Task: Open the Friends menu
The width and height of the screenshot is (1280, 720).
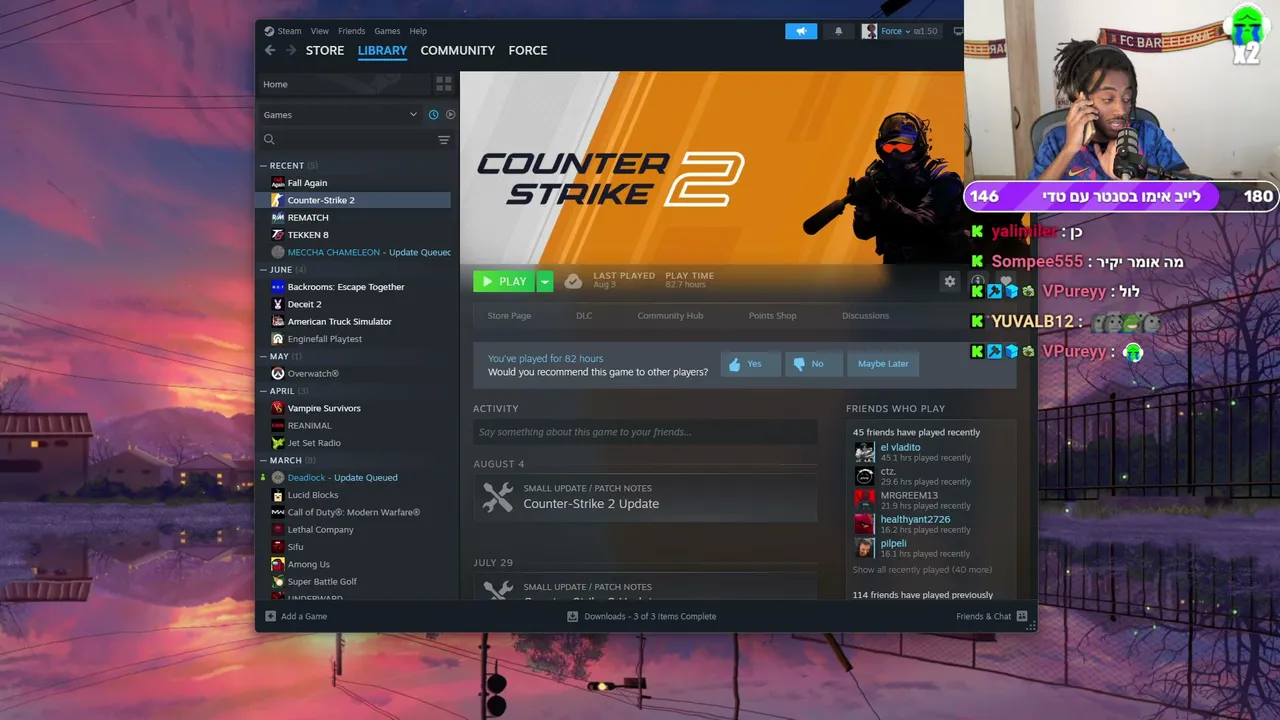Action: pos(352,31)
